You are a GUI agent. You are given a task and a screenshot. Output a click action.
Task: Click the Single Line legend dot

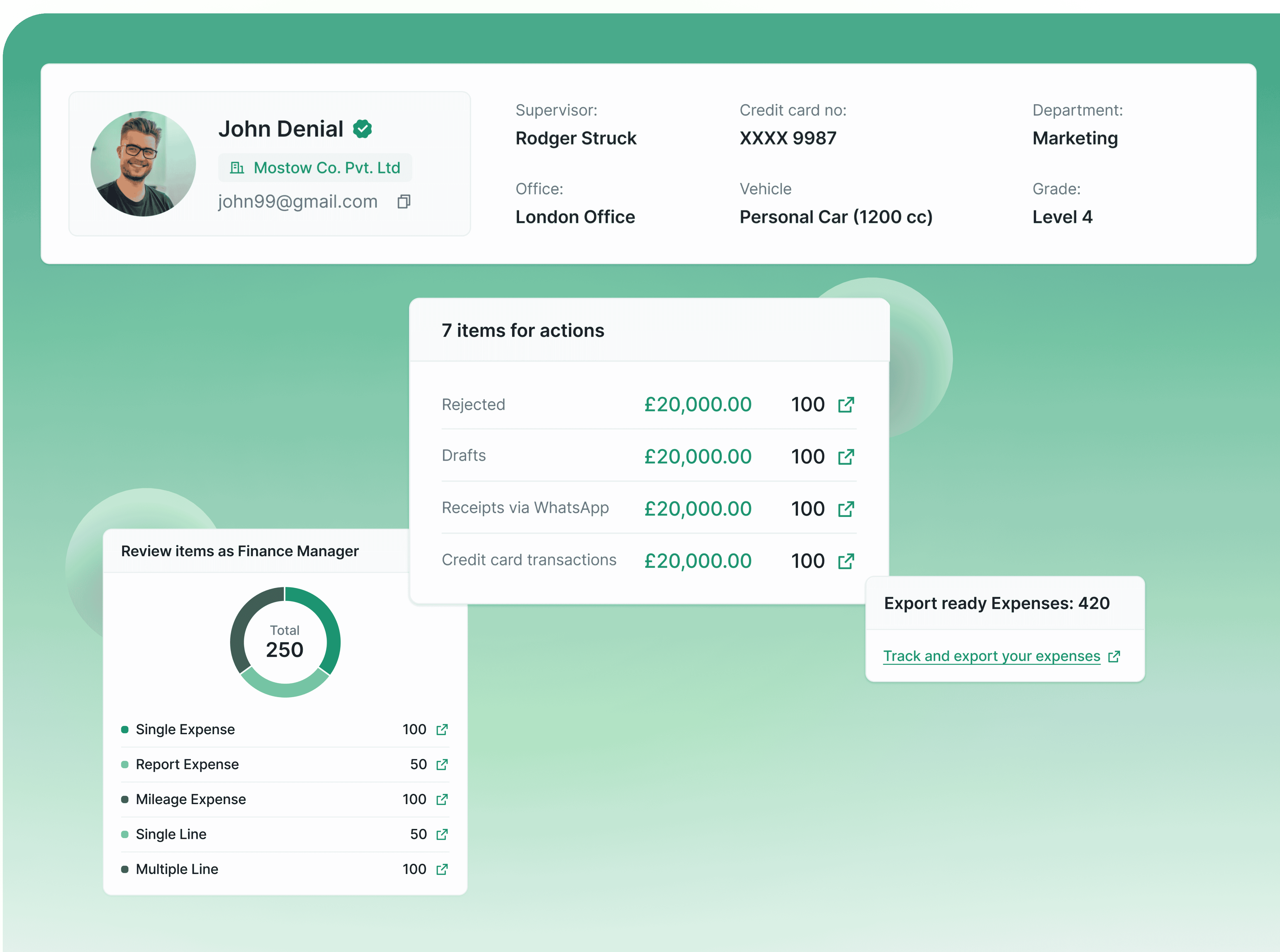pyautogui.click(x=125, y=834)
